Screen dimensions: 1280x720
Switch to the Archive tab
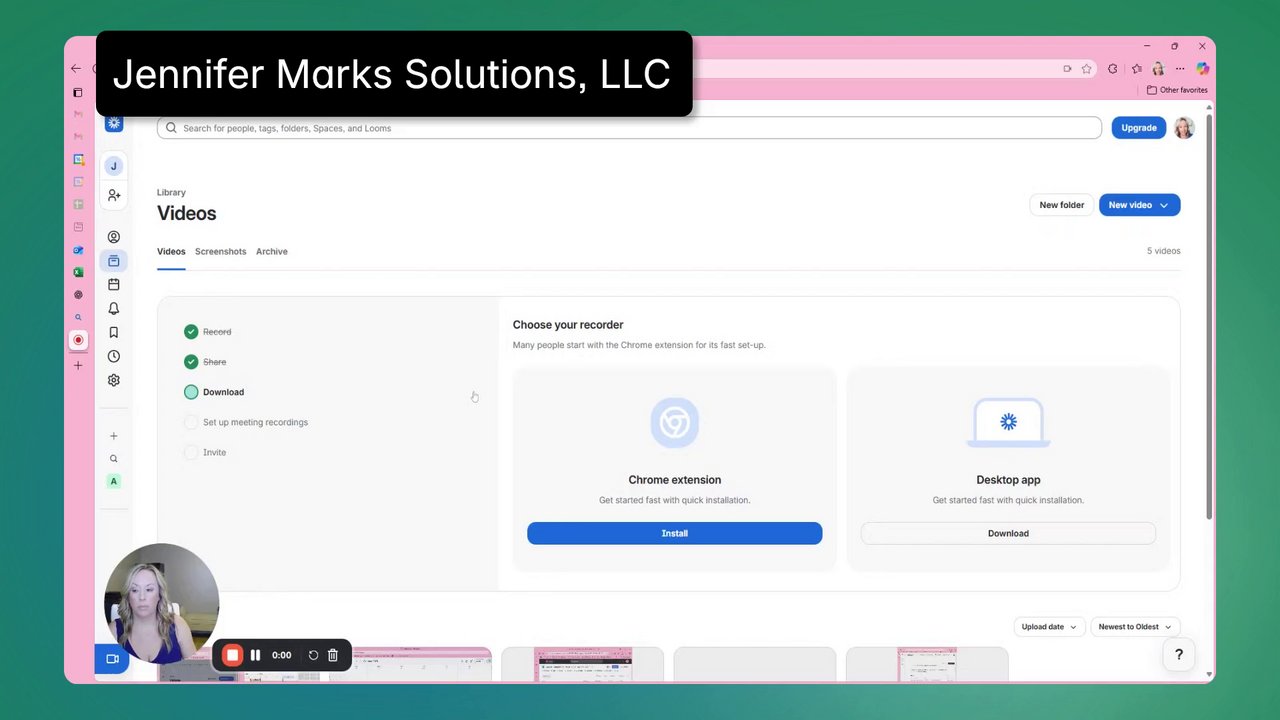[272, 252]
